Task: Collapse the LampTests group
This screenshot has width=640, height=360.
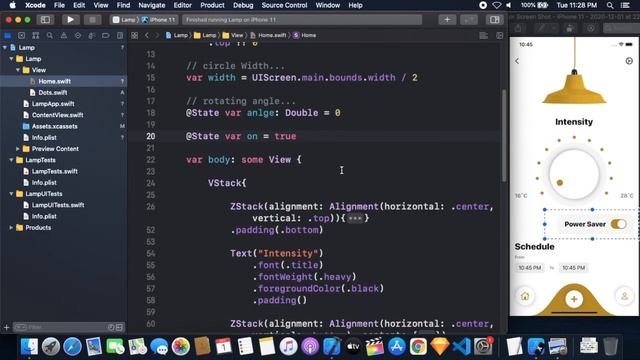Action: coord(11,160)
